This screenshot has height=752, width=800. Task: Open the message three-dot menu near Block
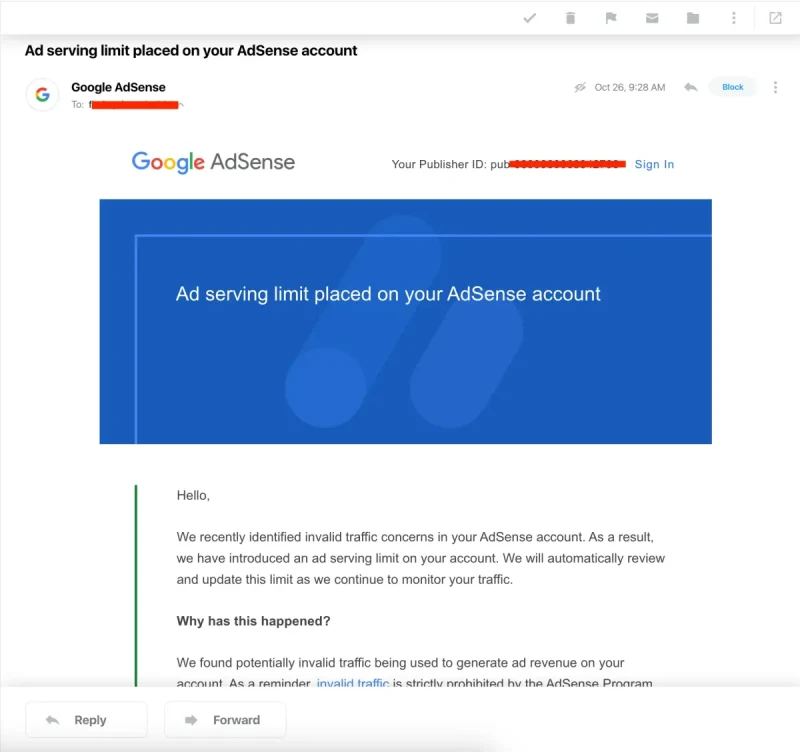775,87
